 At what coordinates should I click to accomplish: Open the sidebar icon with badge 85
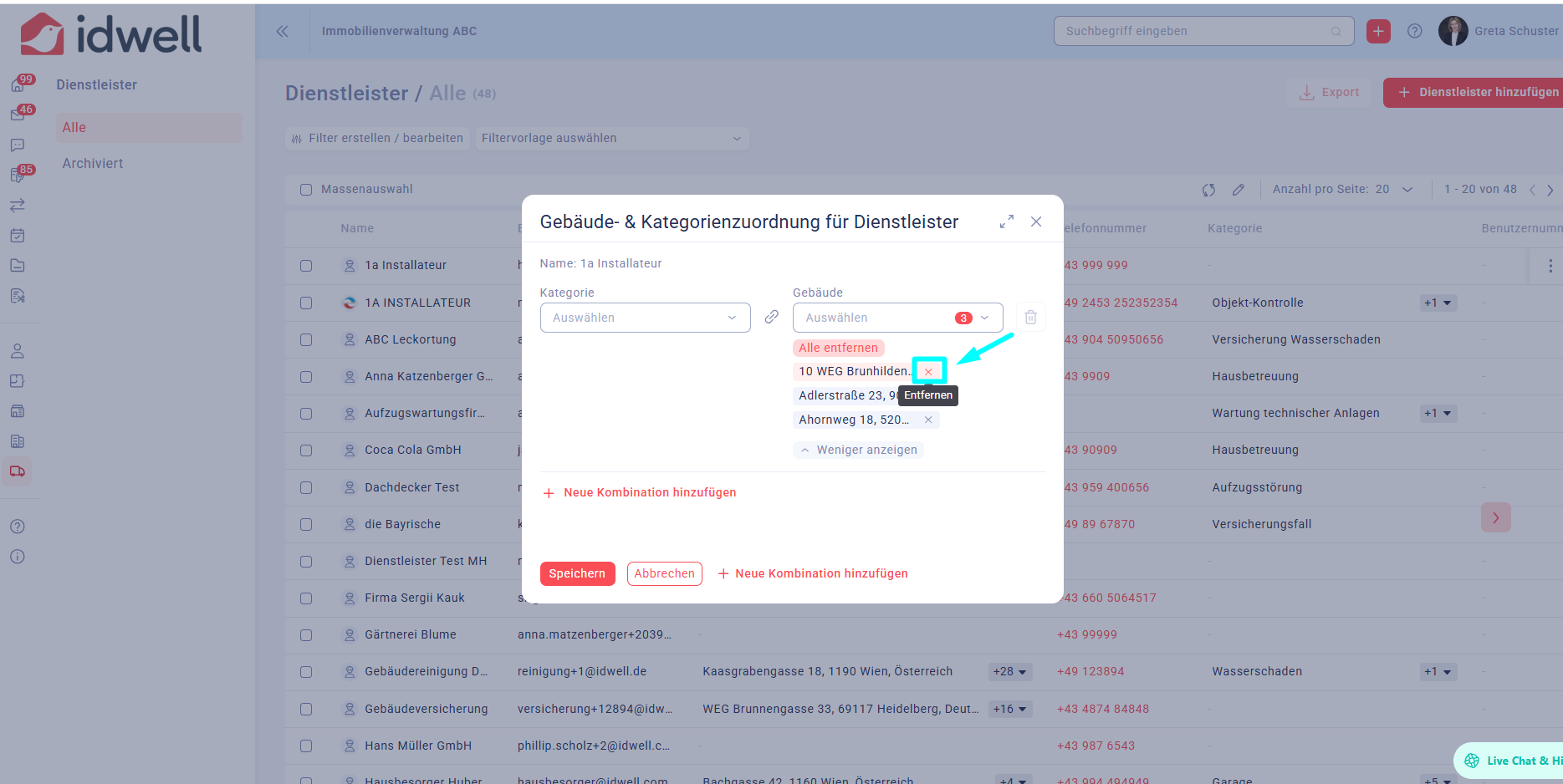pos(18,175)
